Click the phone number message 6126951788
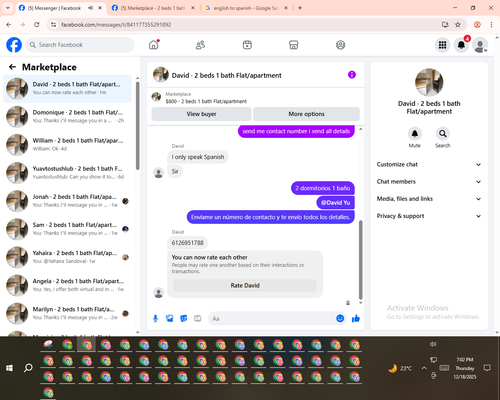The width and height of the screenshot is (500, 400). (187, 243)
